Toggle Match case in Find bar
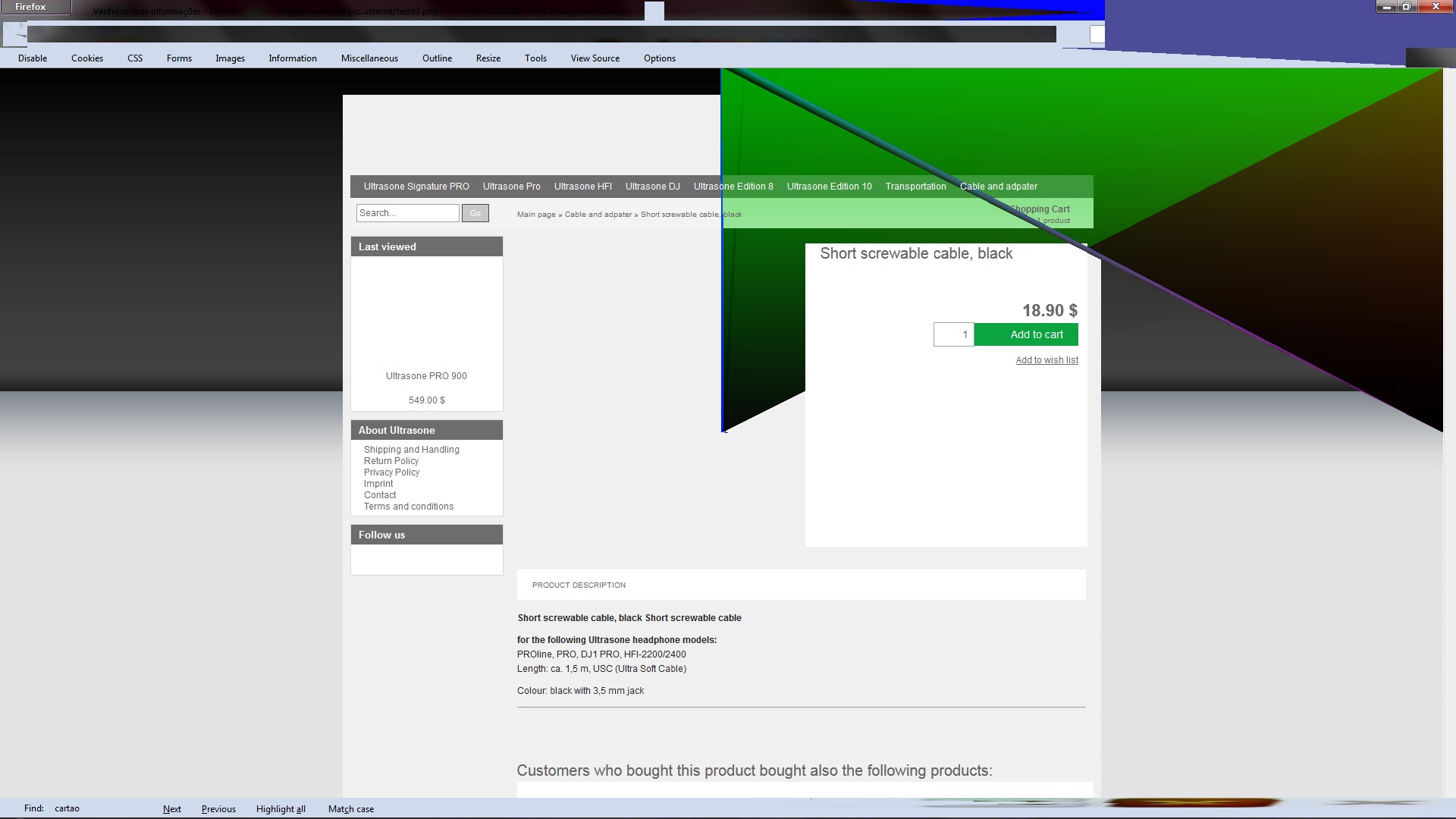This screenshot has width=1456, height=819. click(351, 809)
